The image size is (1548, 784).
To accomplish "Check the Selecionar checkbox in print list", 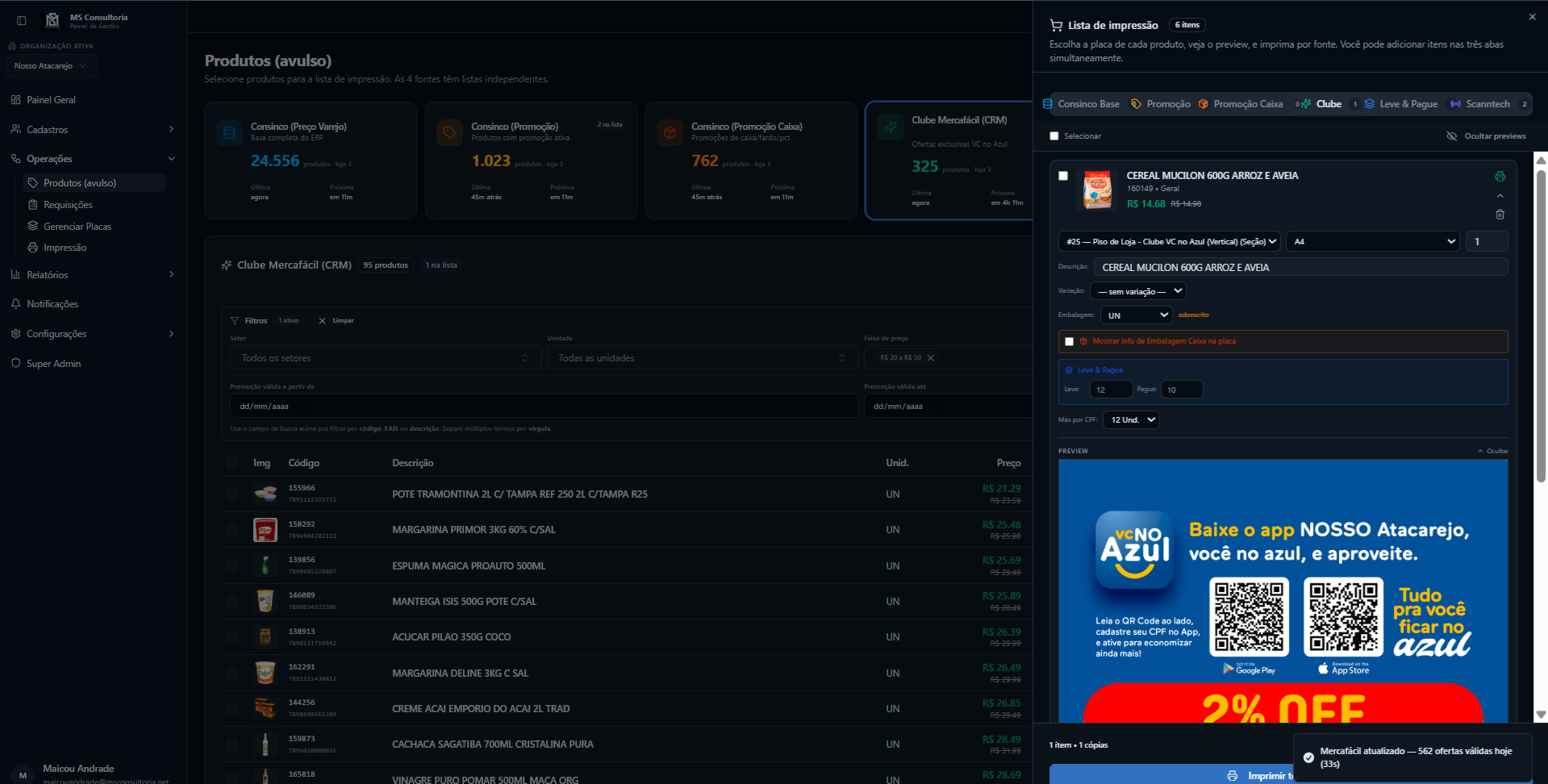I will (1054, 136).
